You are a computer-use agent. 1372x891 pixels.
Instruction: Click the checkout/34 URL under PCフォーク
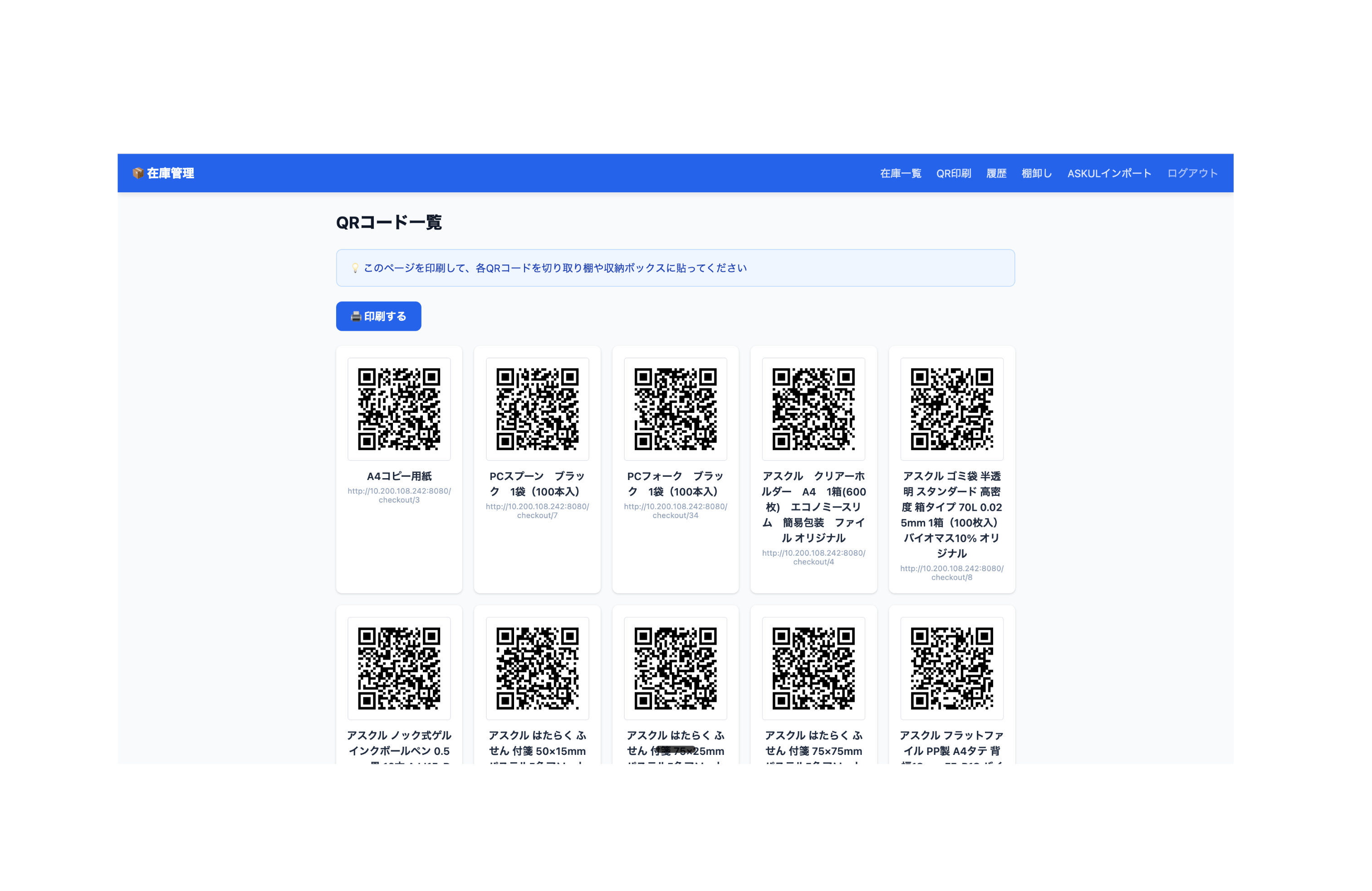(676, 511)
